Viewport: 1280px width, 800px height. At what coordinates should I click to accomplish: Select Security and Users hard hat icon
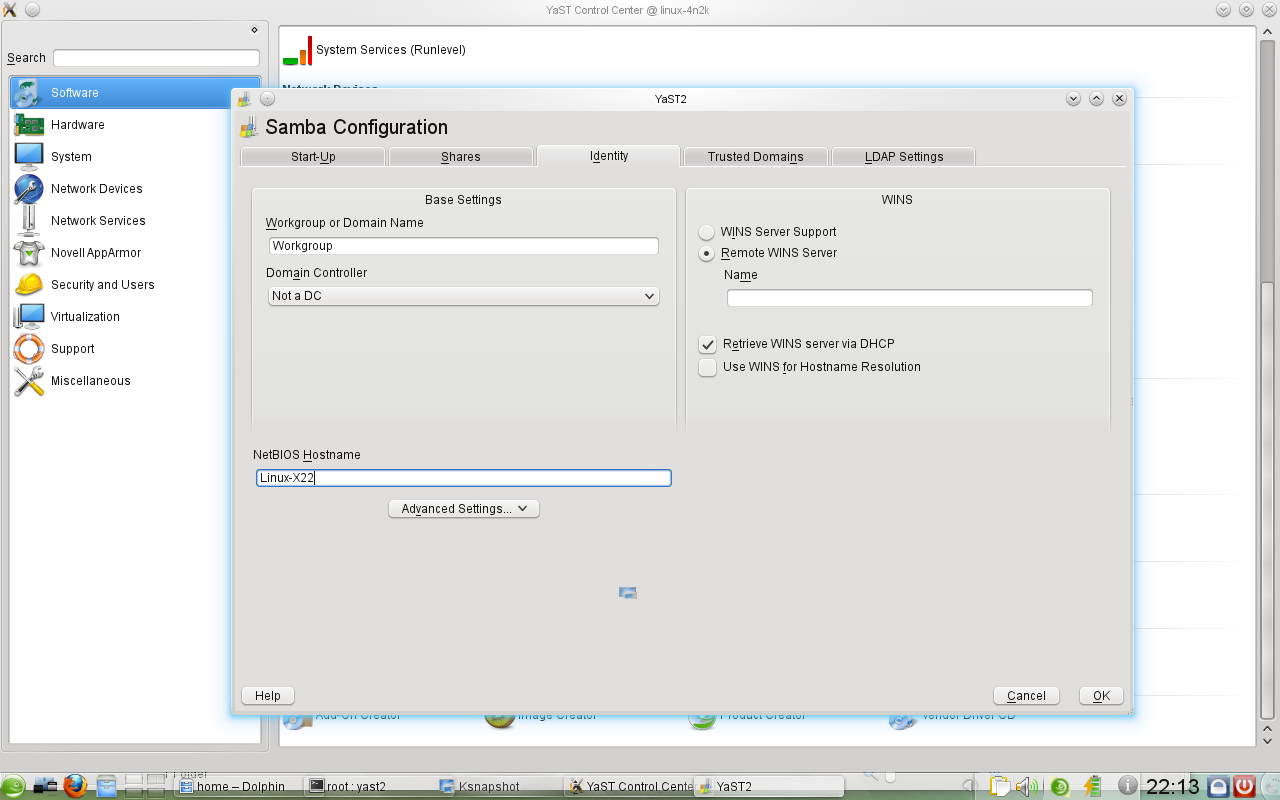tap(28, 285)
